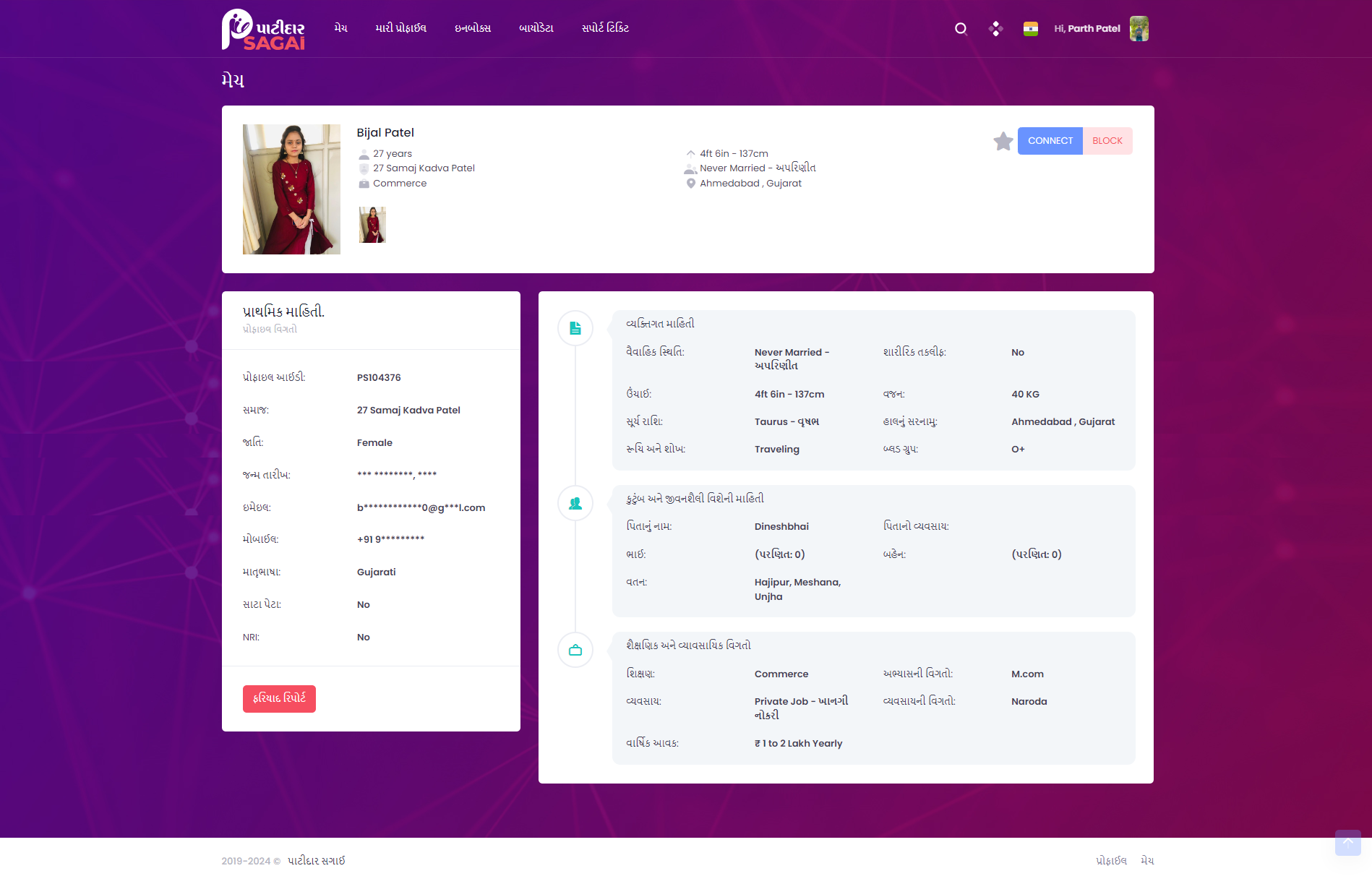Click the CONNECT button

coord(1050,140)
